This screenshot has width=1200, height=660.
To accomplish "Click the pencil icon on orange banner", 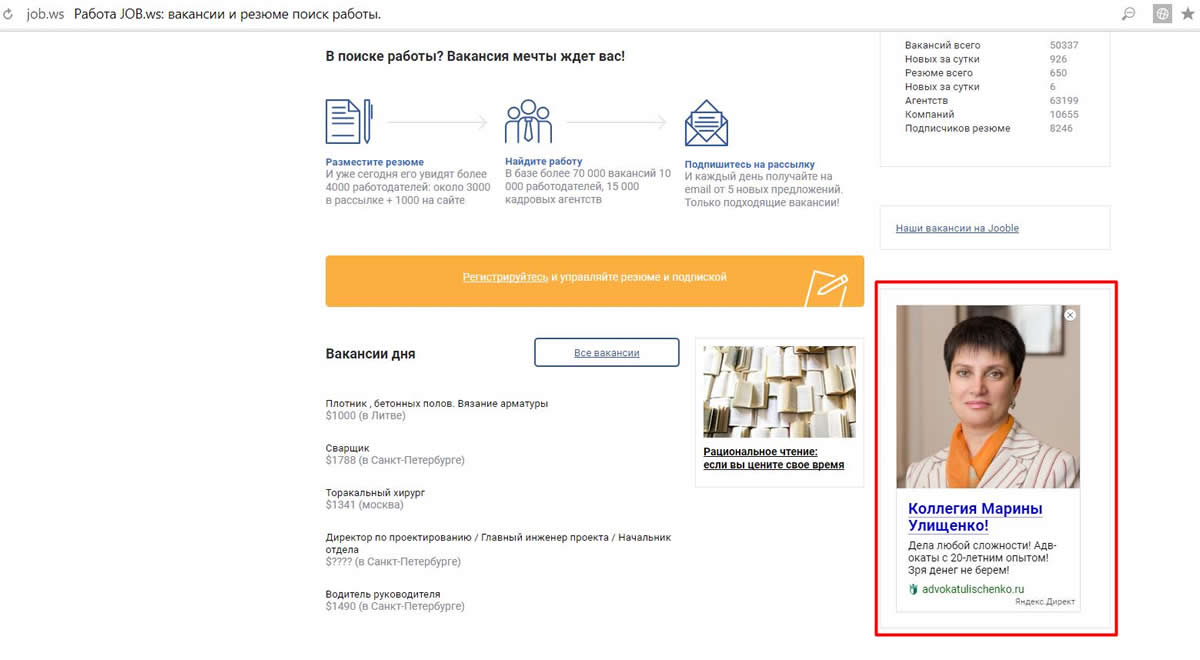I will (x=827, y=285).
